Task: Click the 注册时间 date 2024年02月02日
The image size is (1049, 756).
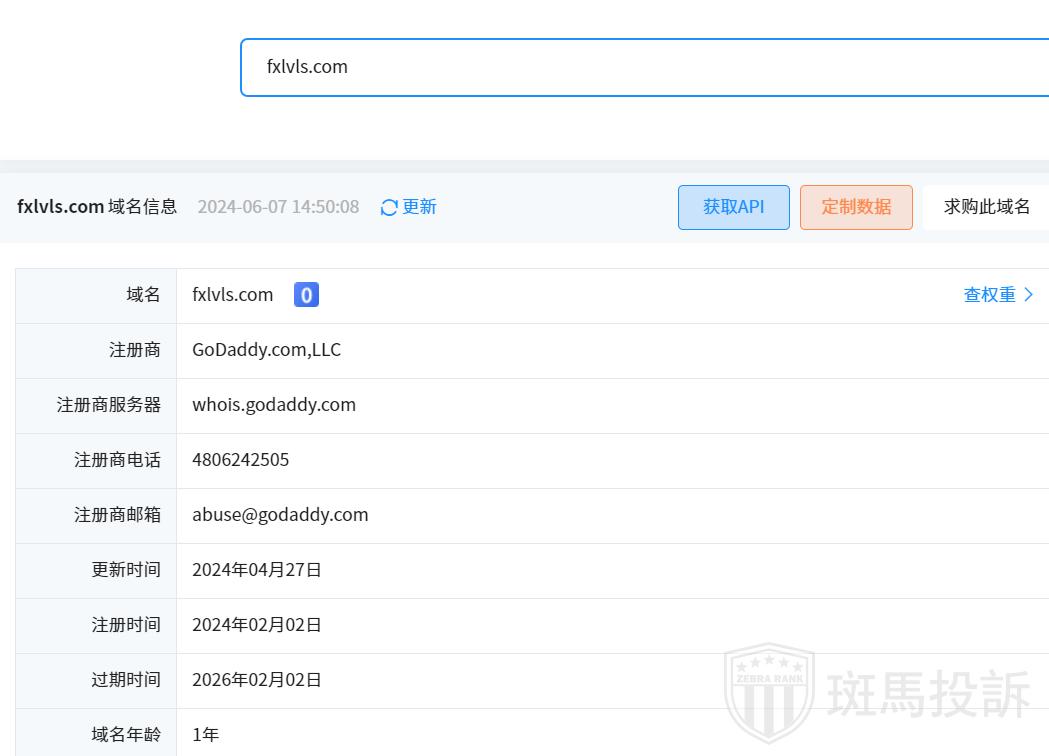Action: pos(257,625)
